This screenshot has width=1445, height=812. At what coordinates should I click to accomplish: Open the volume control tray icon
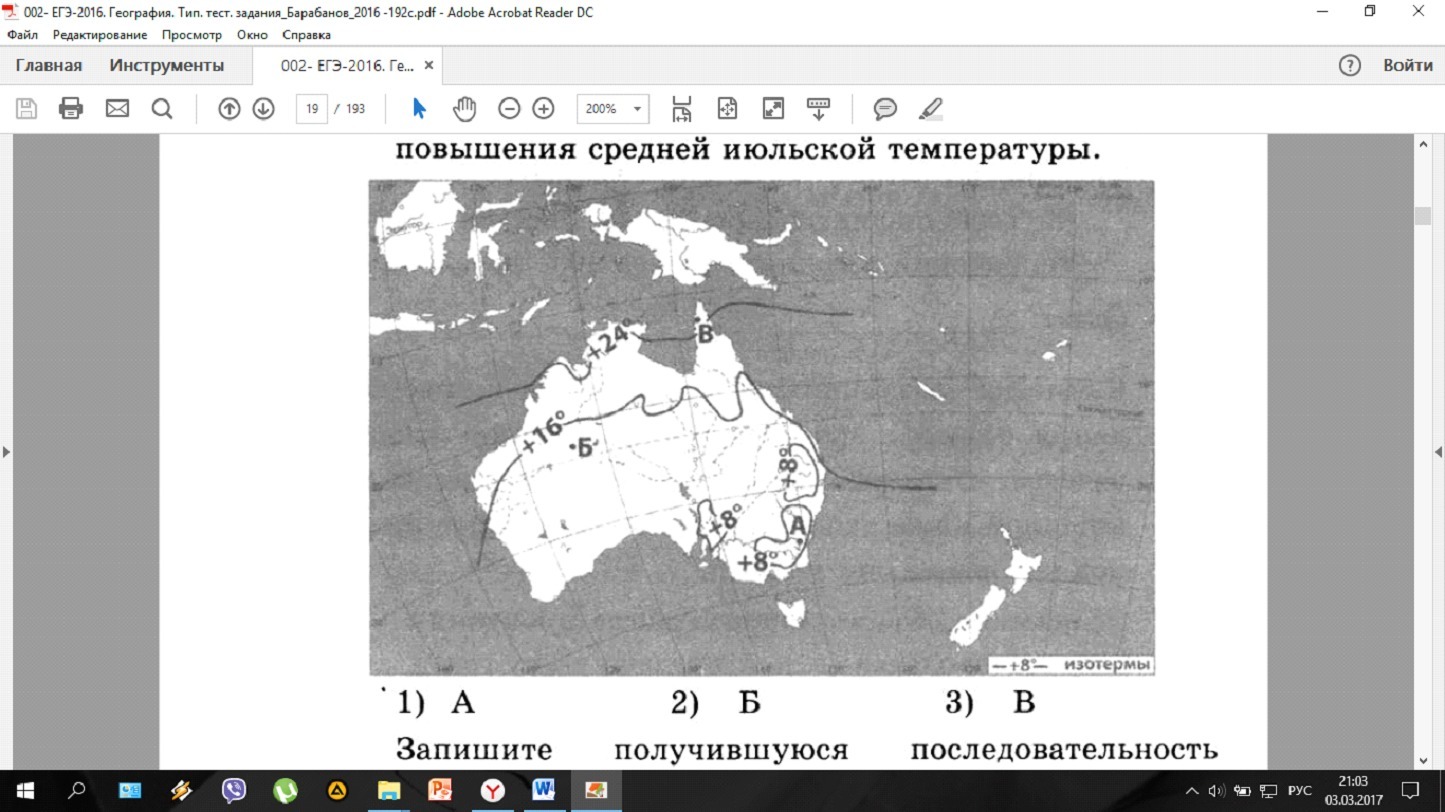[1218, 791]
